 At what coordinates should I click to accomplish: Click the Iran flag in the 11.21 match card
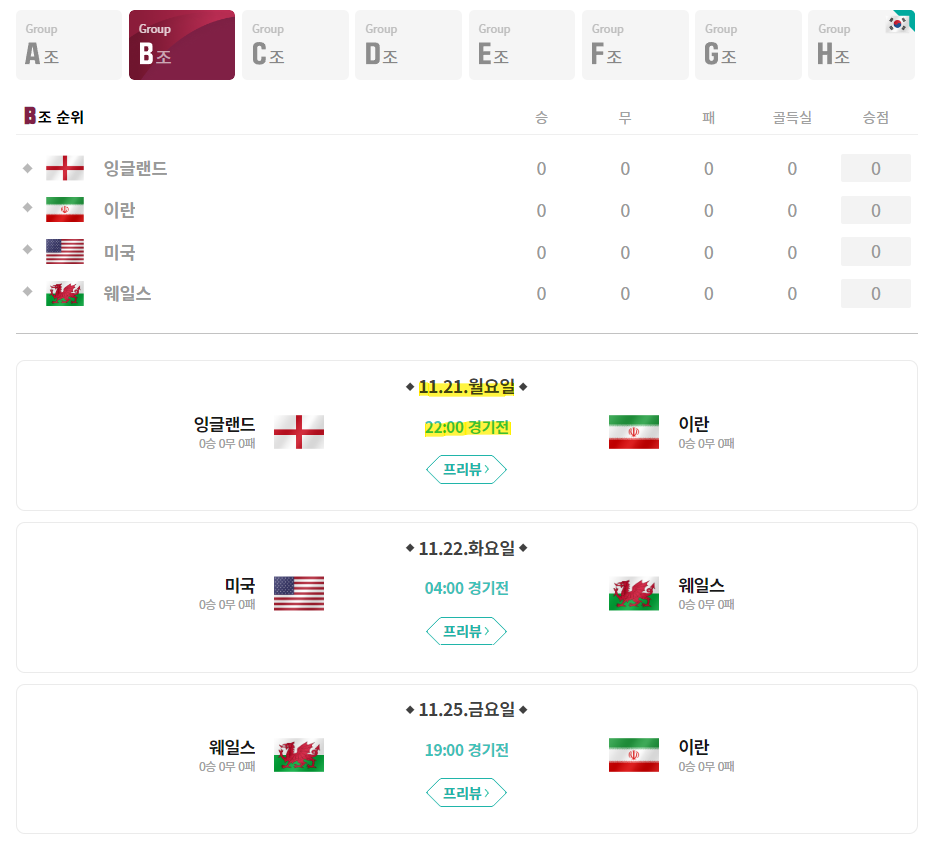(632, 432)
